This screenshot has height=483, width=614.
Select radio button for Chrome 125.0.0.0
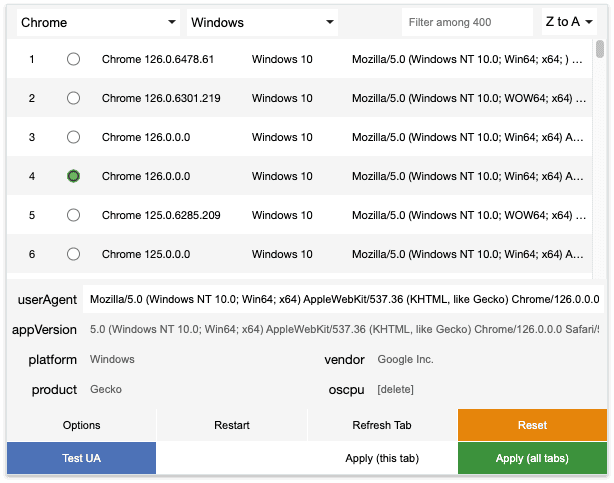73,254
